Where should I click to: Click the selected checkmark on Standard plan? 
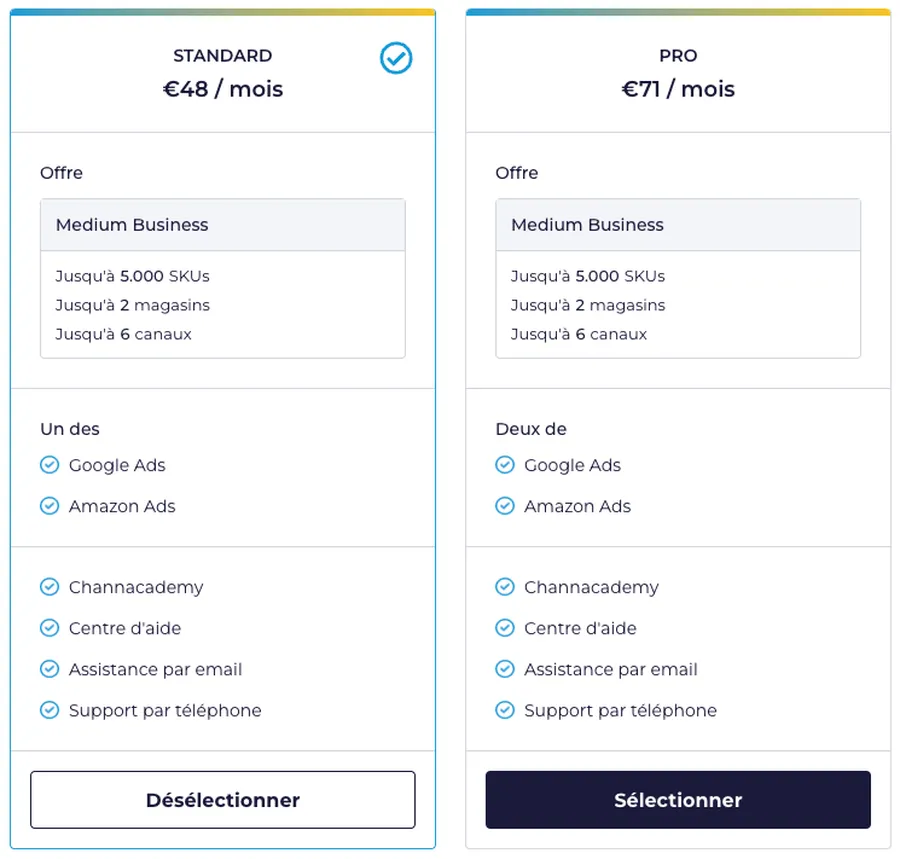point(396,59)
